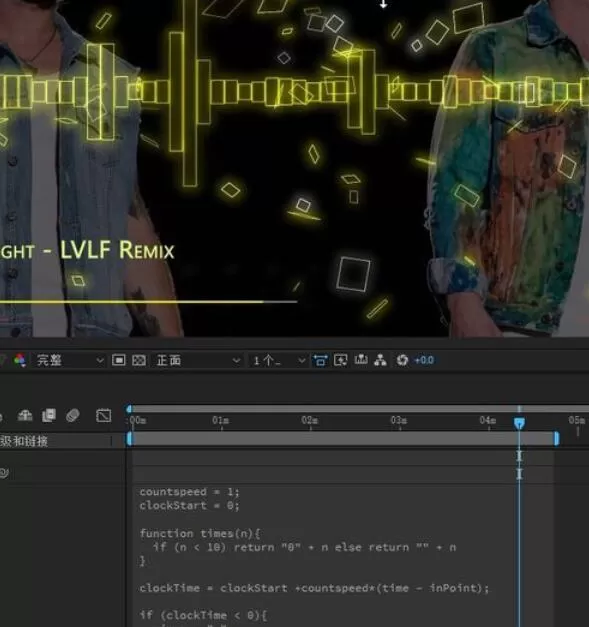The image size is (589, 627).
Task: Click the 01m mark on time ruler
Action: [x=221, y=420]
